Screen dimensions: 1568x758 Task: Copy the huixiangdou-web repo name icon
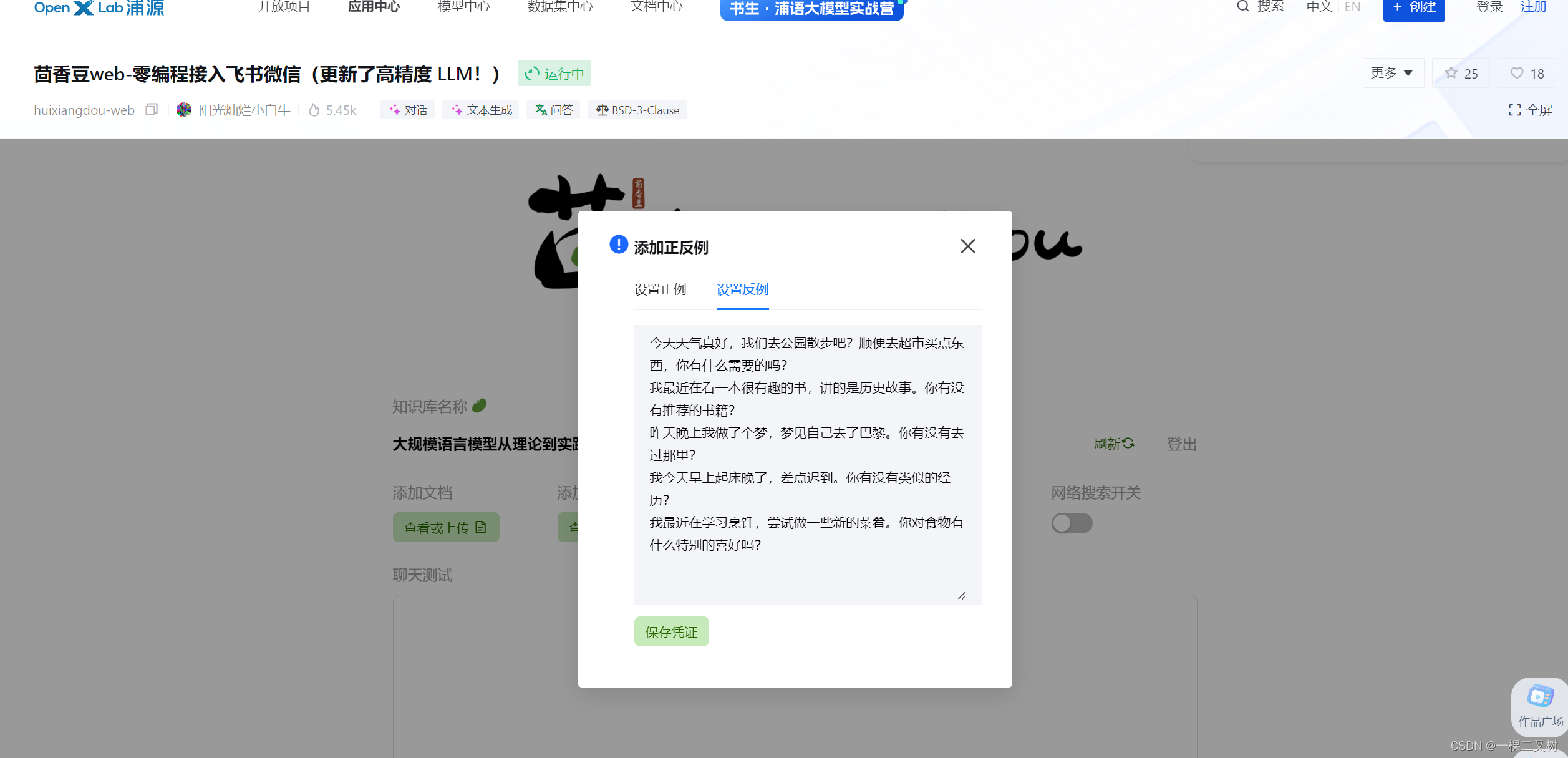pos(152,110)
